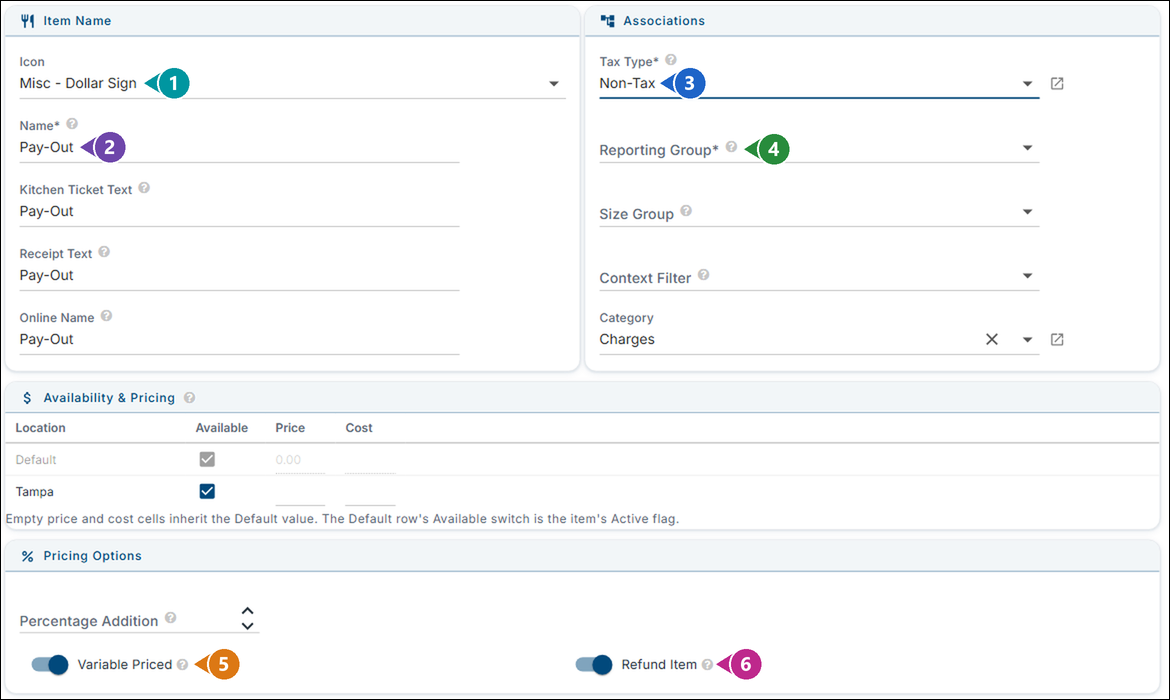Open the Category dropdown arrow
This screenshot has height=700, width=1170.
tap(1027, 340)
